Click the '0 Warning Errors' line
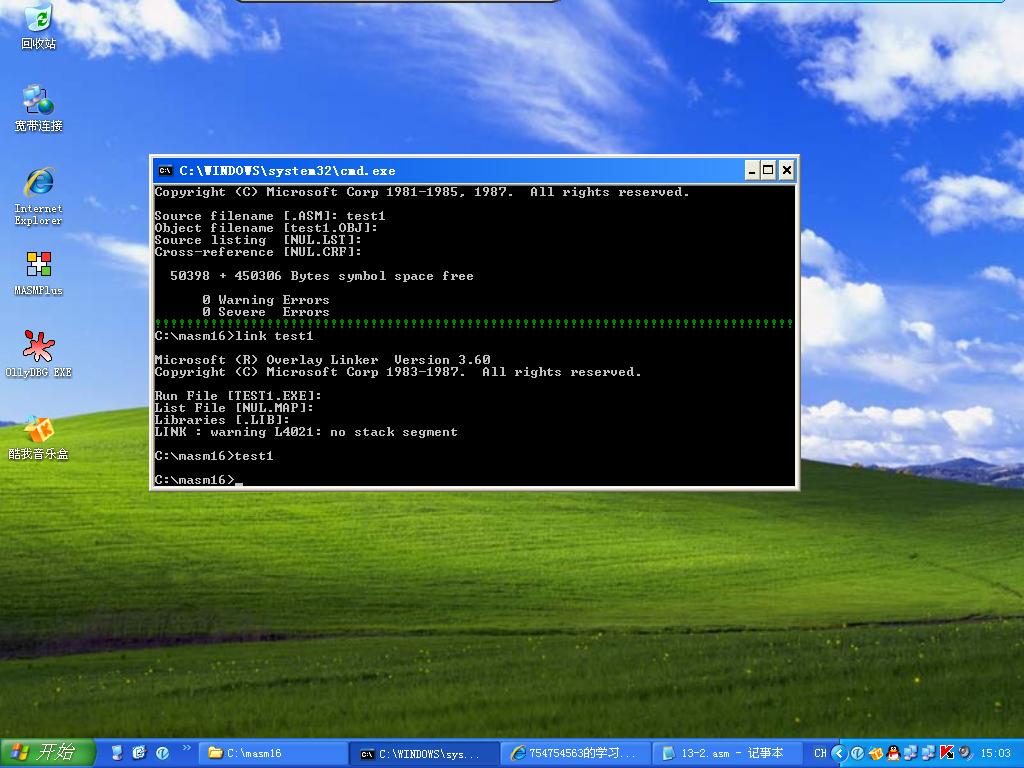This screenshot has height=768, width=1024. point(265,300)
